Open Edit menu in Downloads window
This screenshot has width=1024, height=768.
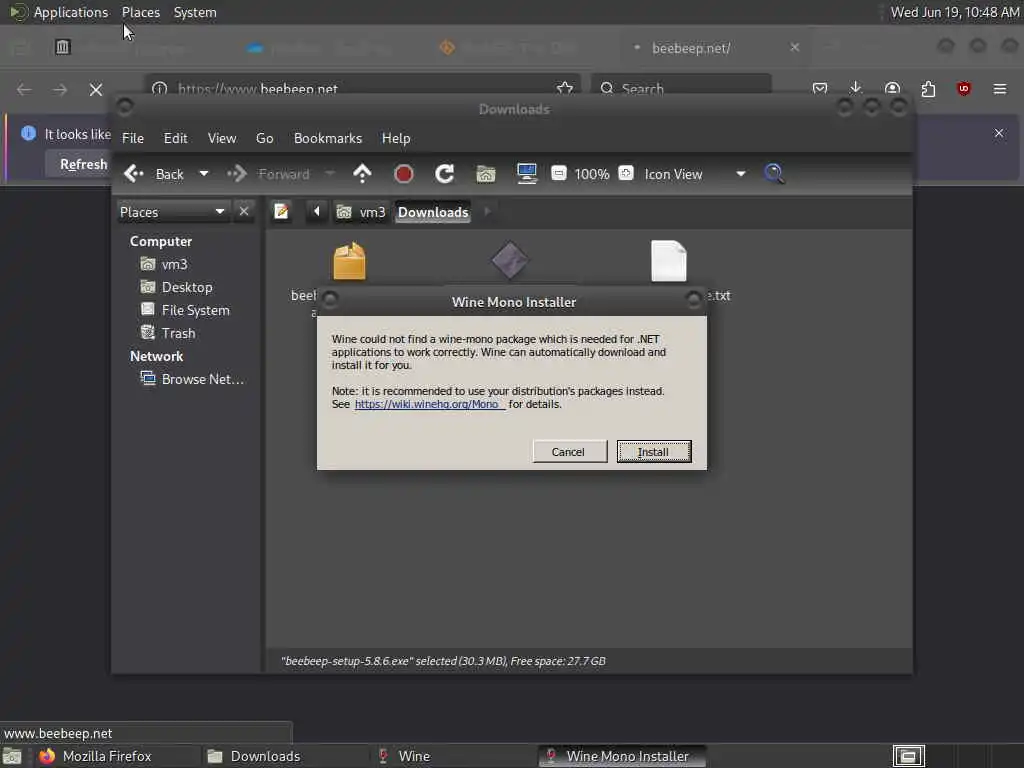(x=176, y=138)
